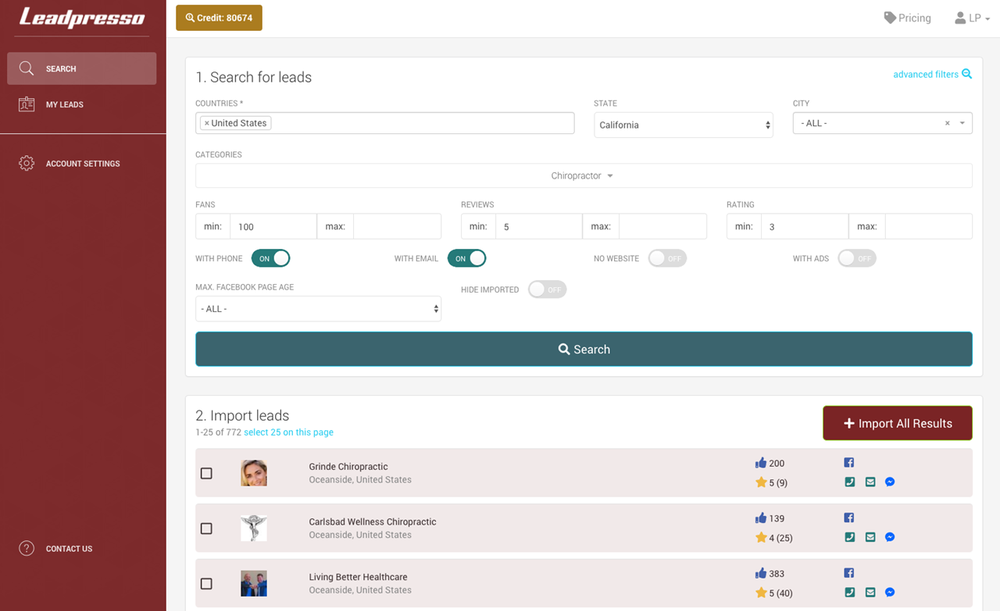This screenshot has width=1000, height=611.
Task: Open the Search sidebar item
Action: point(82,68)
